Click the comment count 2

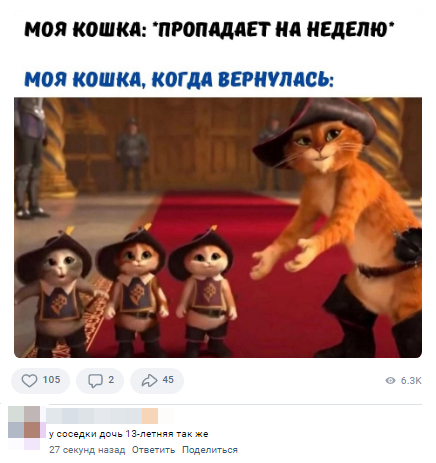111,380
